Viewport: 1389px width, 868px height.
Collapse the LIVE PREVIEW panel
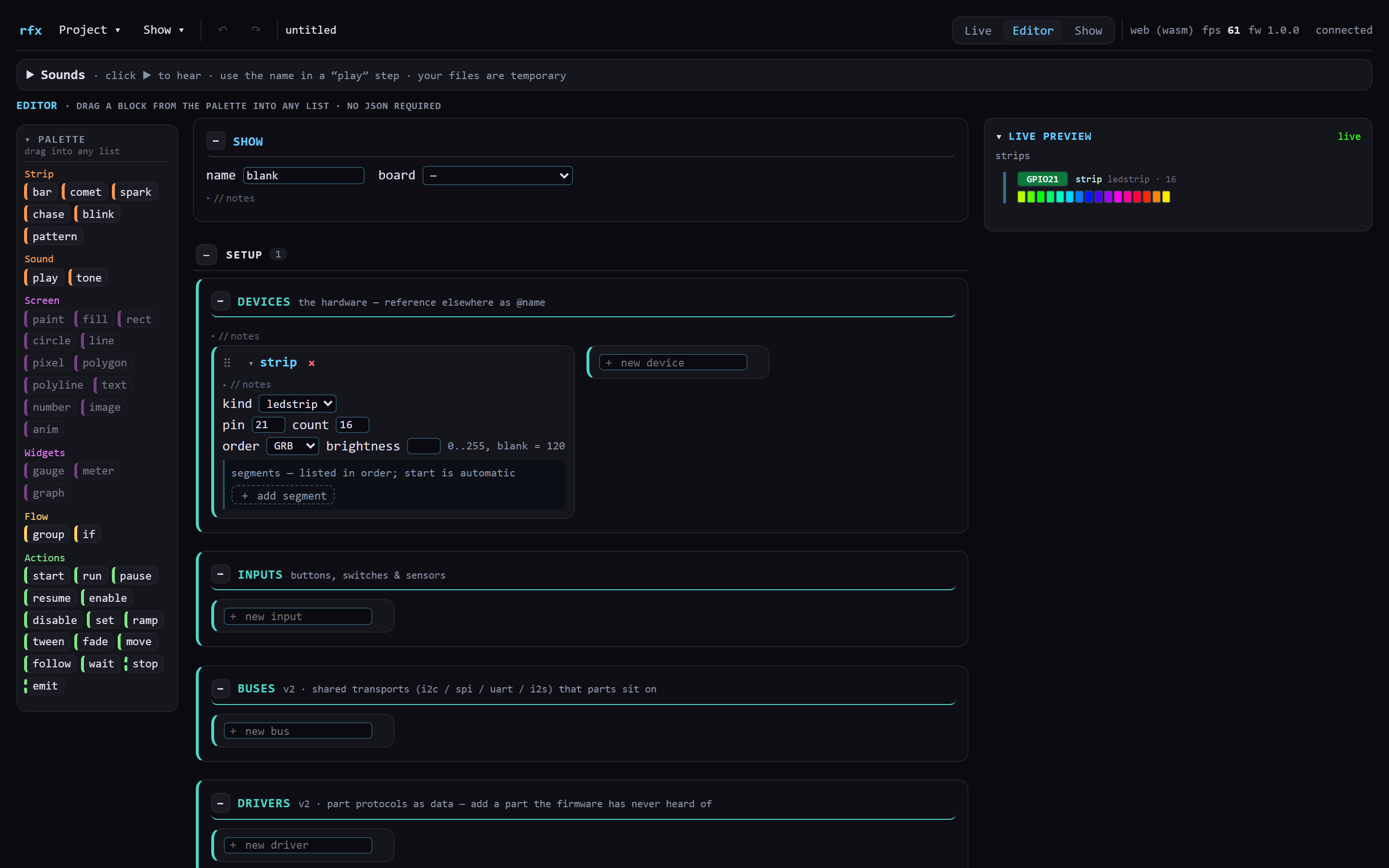point(999,136)
